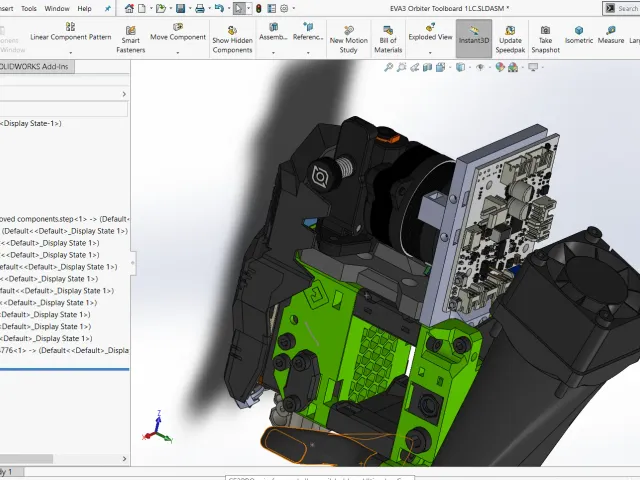
Task: Click the Edit Appearance color ball
Action: tap(500, 67)
